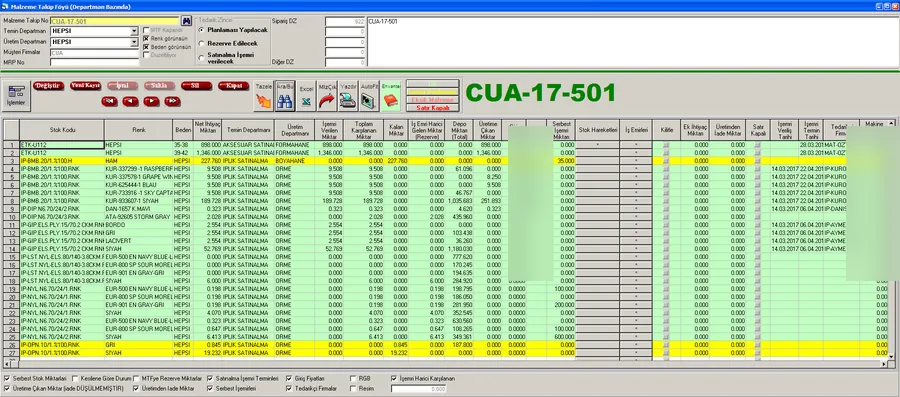Click the AutoFit column icon
Image resolution: width=900 pixels, height=397 pixels.
(x=369, y=95)
